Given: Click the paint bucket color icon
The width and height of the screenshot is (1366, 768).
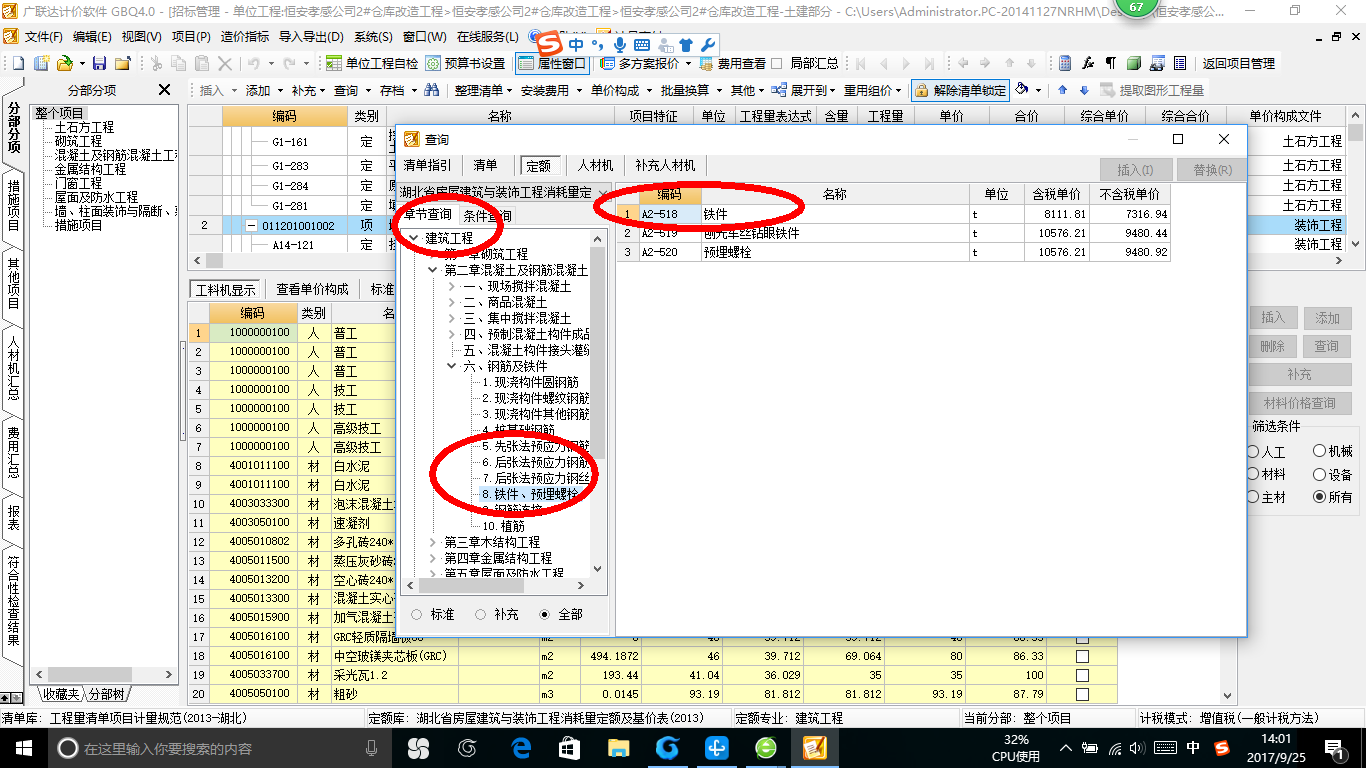Looking at the screenshot, I should [x=1022, y=90].
